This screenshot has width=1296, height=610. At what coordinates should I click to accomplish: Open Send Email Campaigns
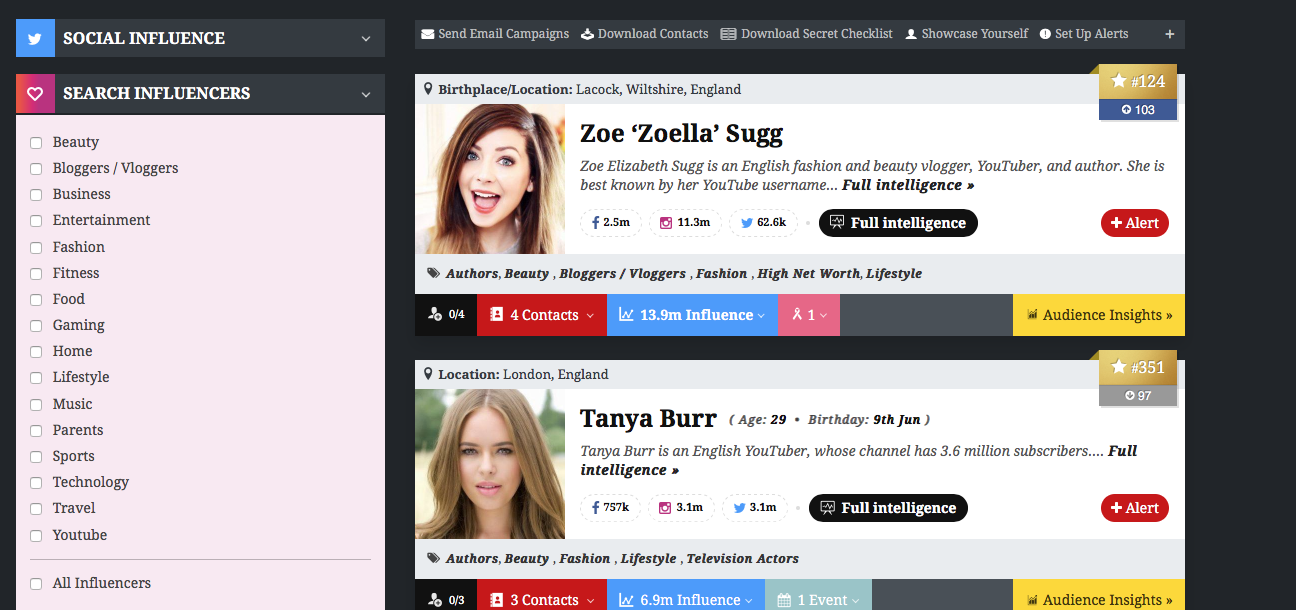tap(495, 34)
